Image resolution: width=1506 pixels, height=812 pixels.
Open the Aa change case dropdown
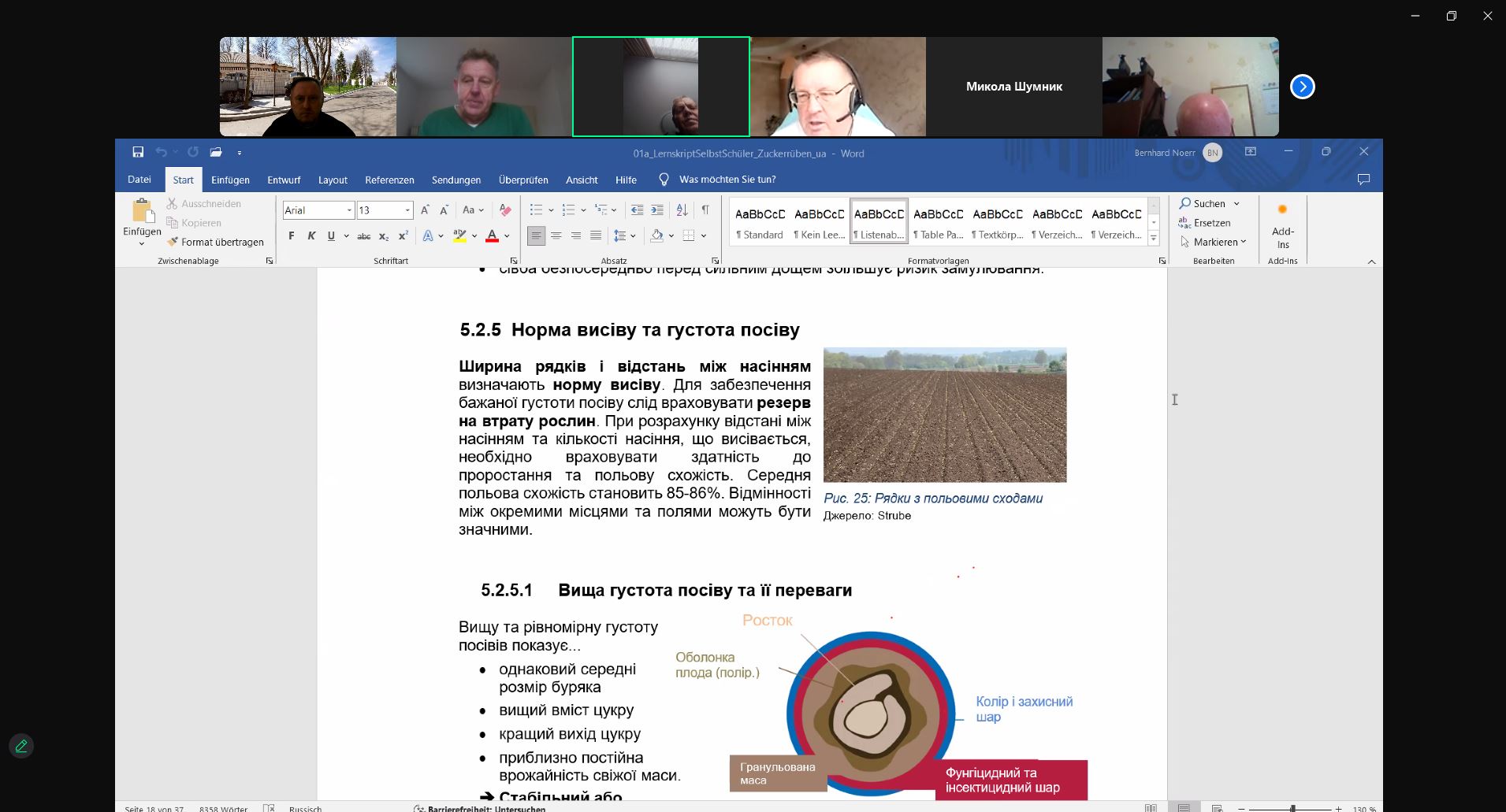(x=474, y=210)
